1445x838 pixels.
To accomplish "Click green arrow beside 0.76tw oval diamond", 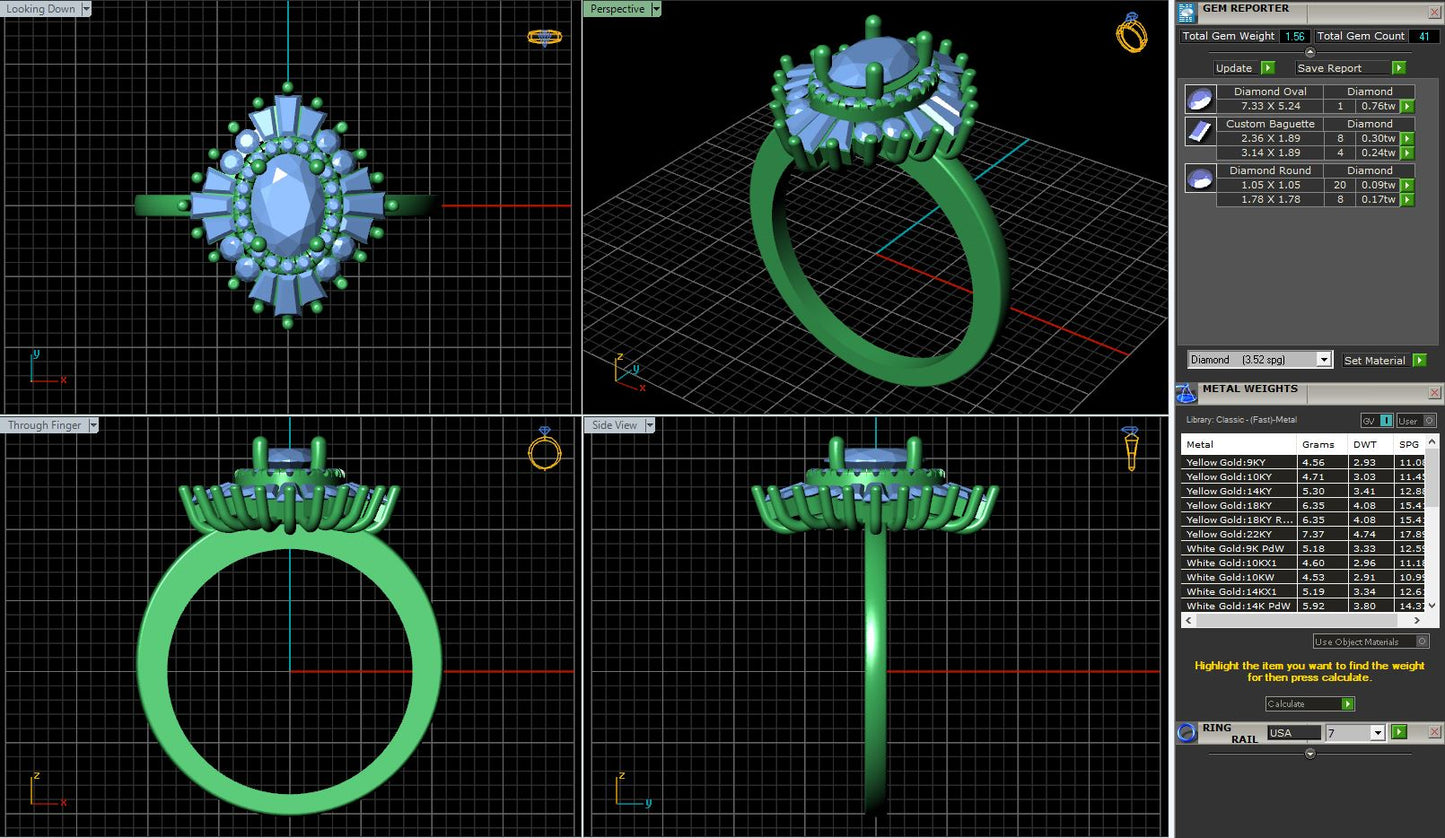I will tap(1407, 106).
